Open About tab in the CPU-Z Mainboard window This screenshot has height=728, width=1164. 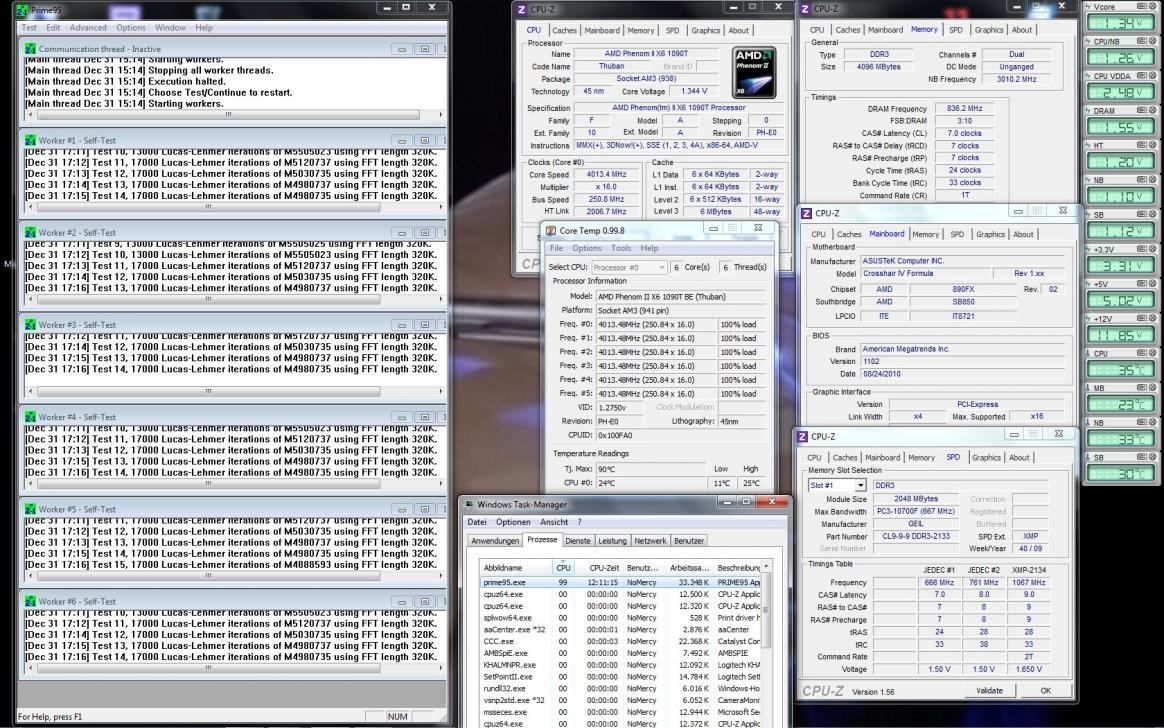(1023, 234)
